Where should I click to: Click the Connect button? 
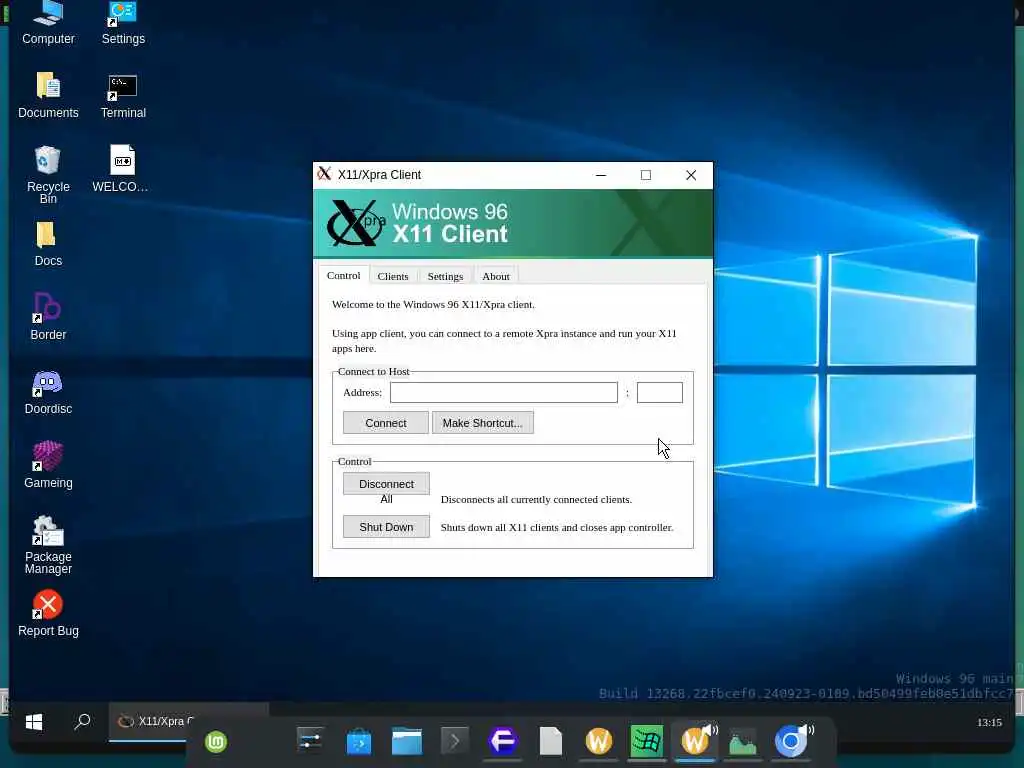(386, 423)
